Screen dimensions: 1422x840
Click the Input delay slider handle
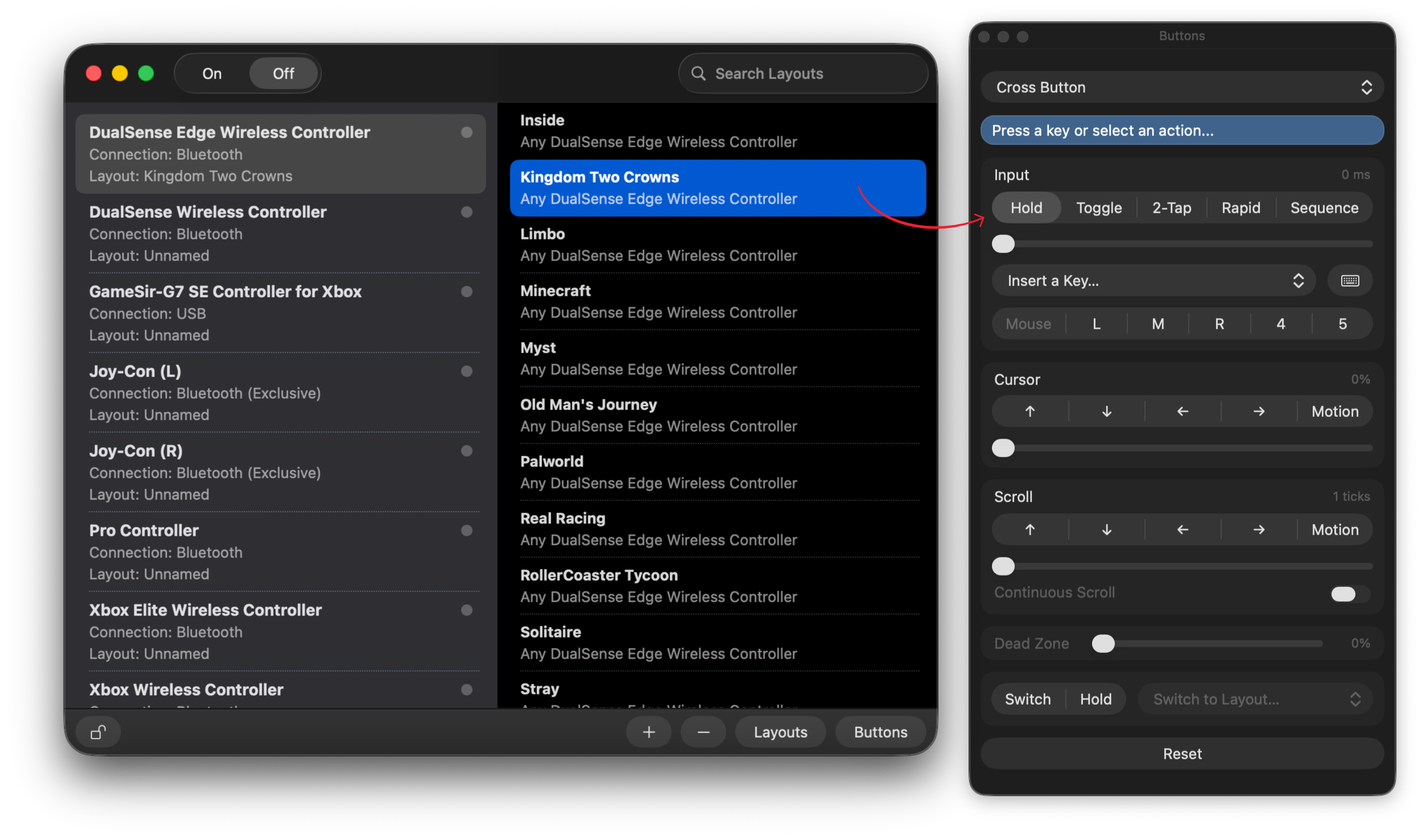pos(1003,244)
